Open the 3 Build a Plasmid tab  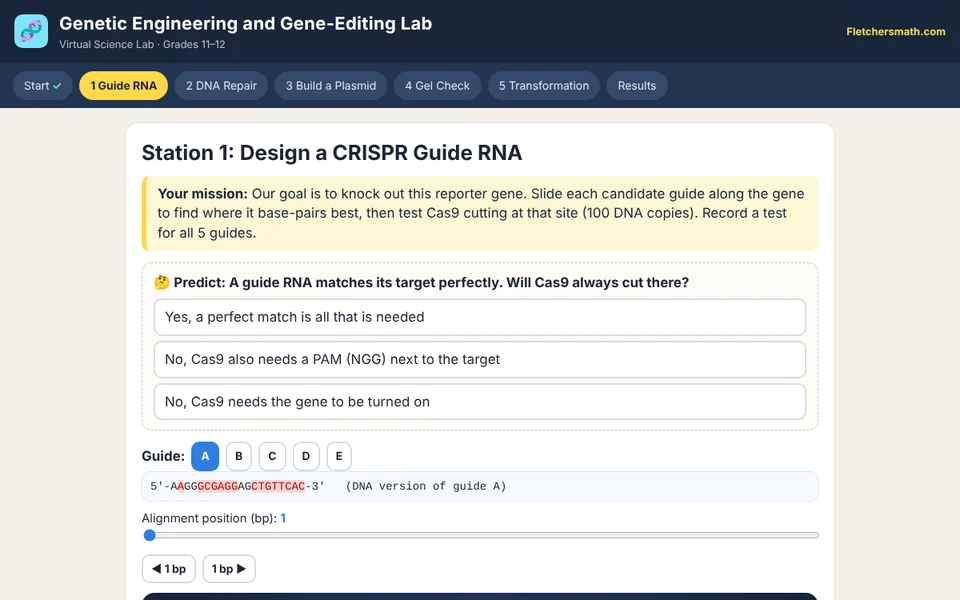(x=331, y=86)
